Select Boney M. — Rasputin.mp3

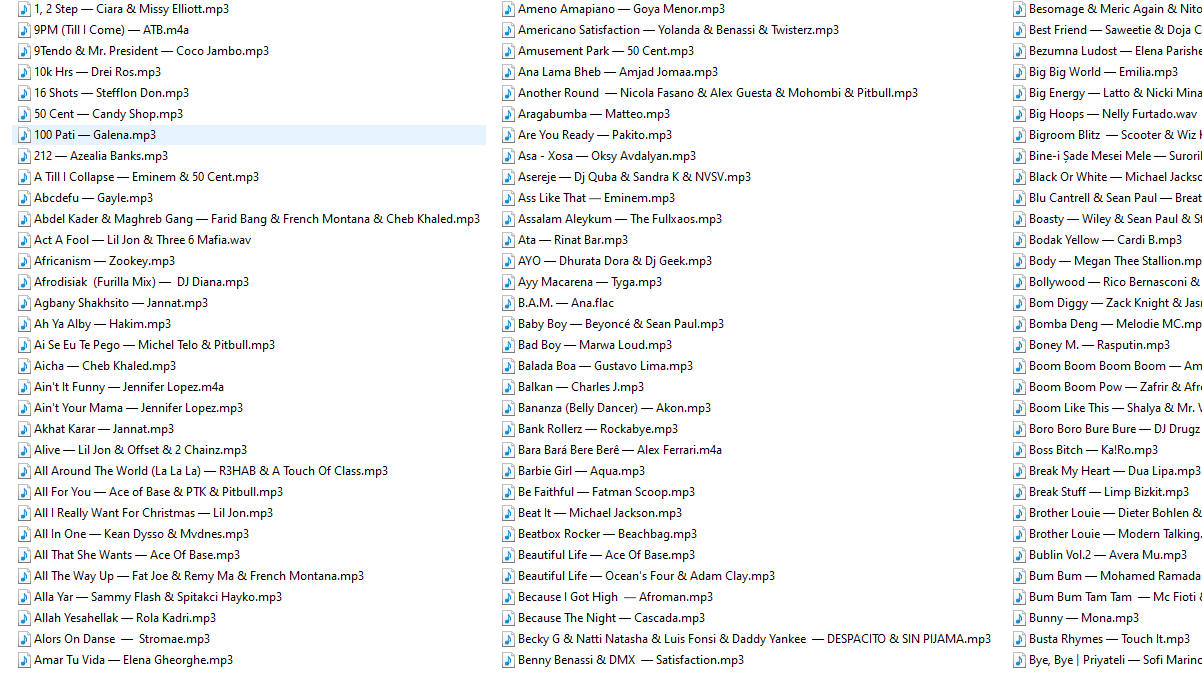point(1099,345)
